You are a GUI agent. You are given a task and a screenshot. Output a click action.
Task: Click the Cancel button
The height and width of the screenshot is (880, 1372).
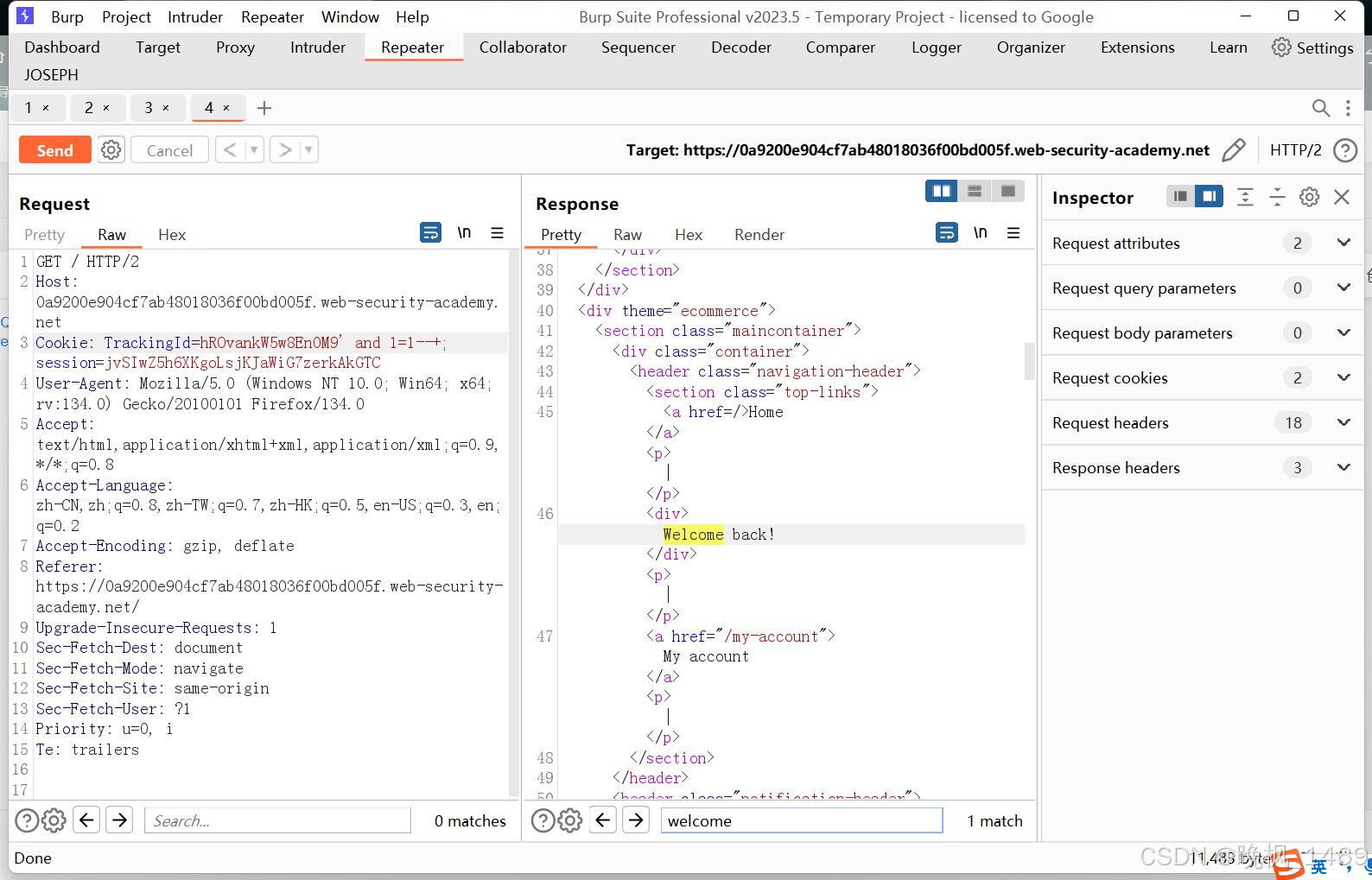click(x=169, y=150)
